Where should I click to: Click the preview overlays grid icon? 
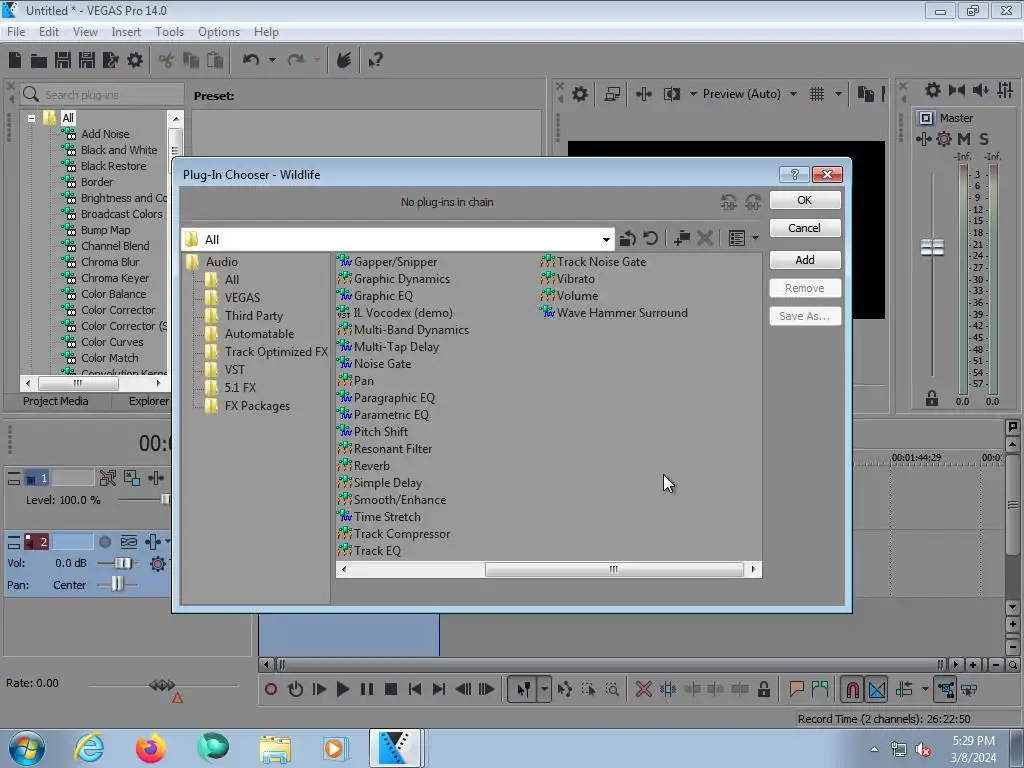click(x=817, y=94)
